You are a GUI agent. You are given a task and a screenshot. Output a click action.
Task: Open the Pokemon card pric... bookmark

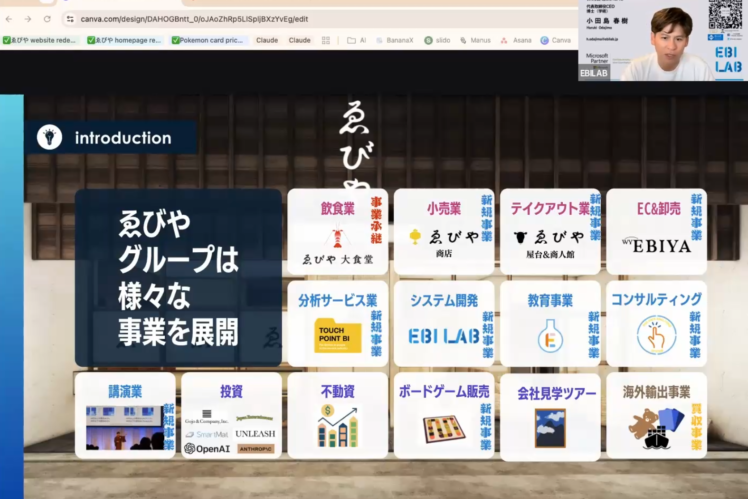point(207,40)
